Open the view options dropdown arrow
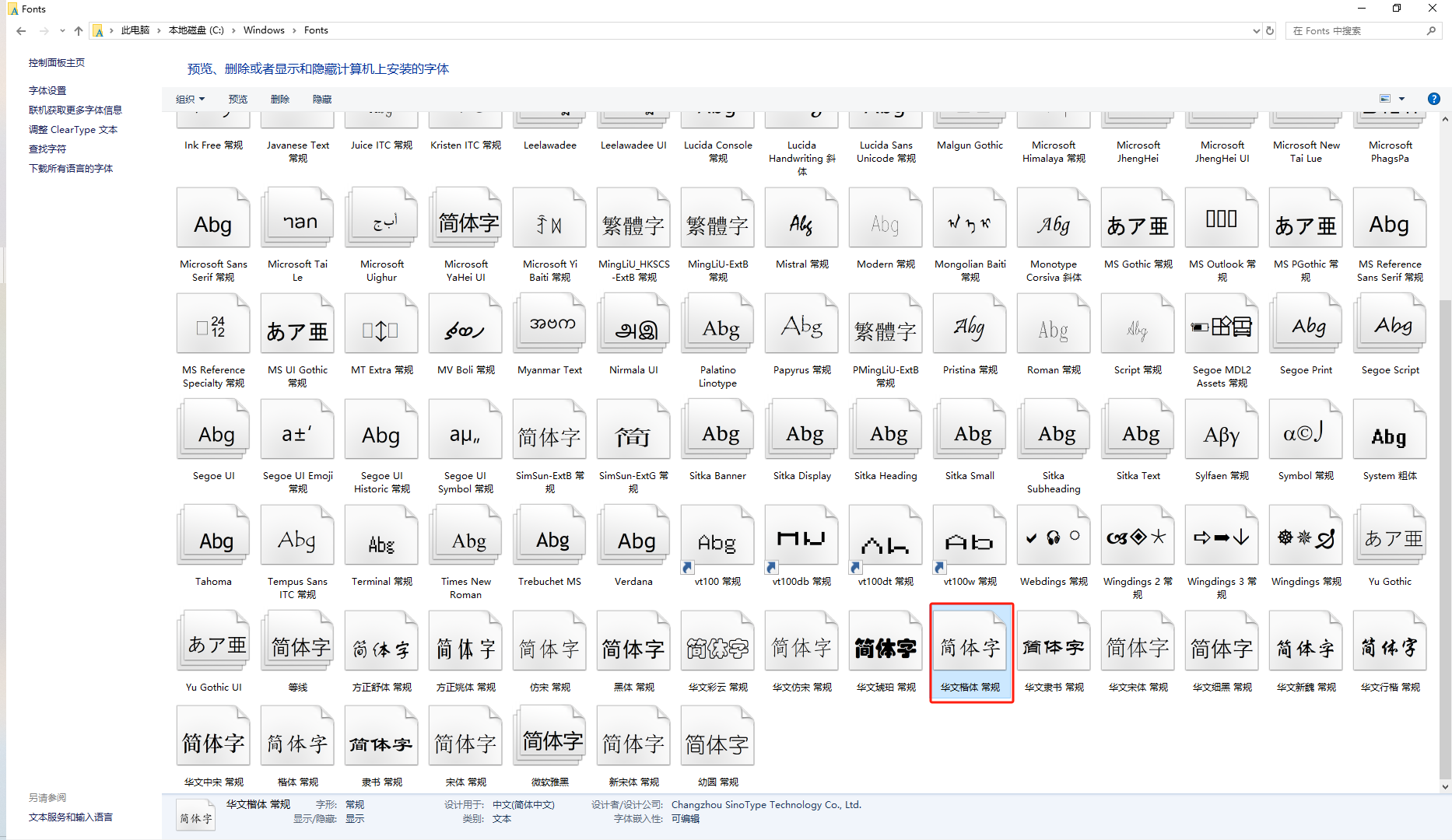The image size is (1452, 840). point(1402,99)
